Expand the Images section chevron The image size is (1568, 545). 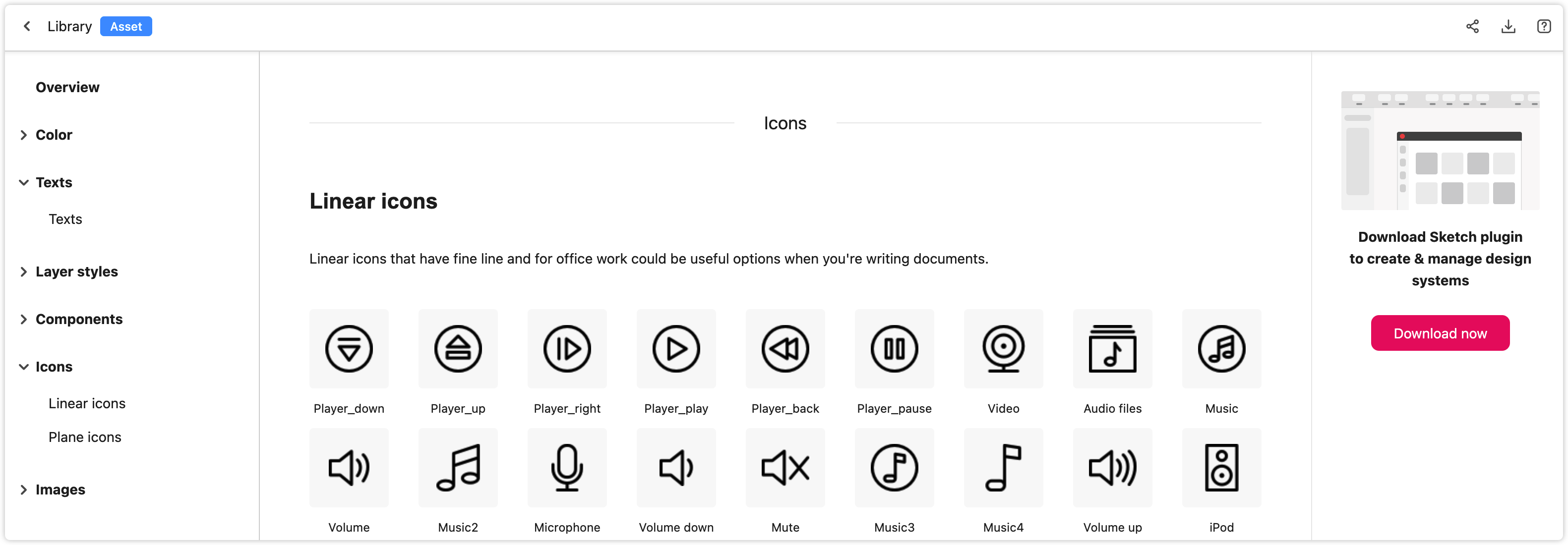(x=23, y=490)
